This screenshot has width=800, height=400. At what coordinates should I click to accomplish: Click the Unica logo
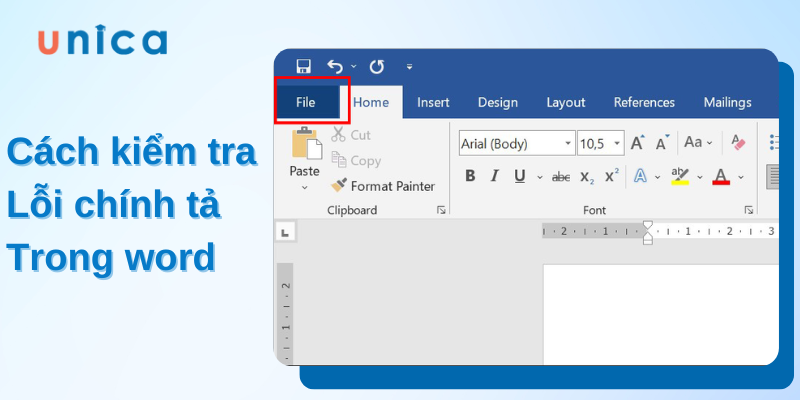[x=102, y=40]
